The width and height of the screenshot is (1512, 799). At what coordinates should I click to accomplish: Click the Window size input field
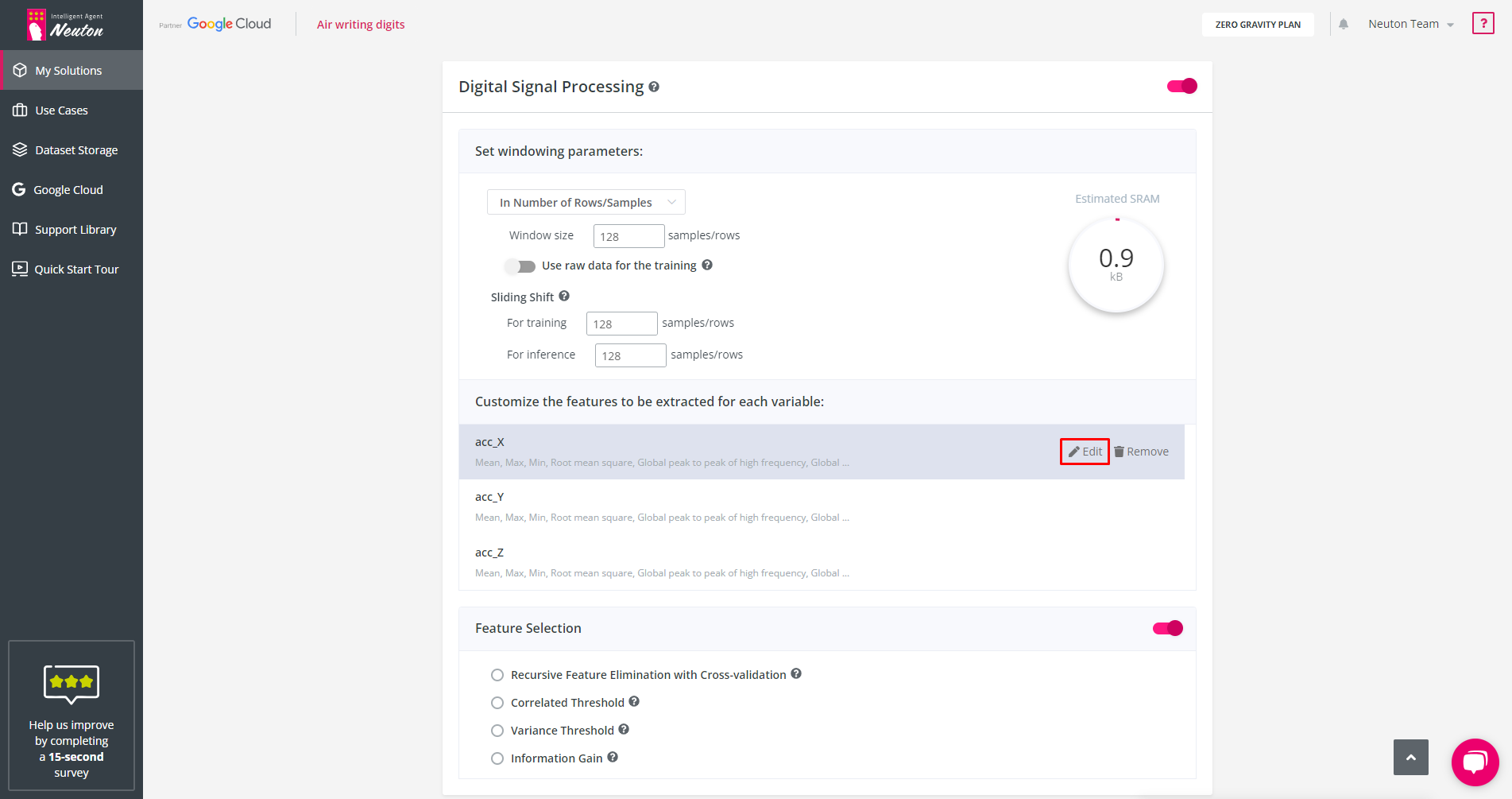[x=628, y=236]
